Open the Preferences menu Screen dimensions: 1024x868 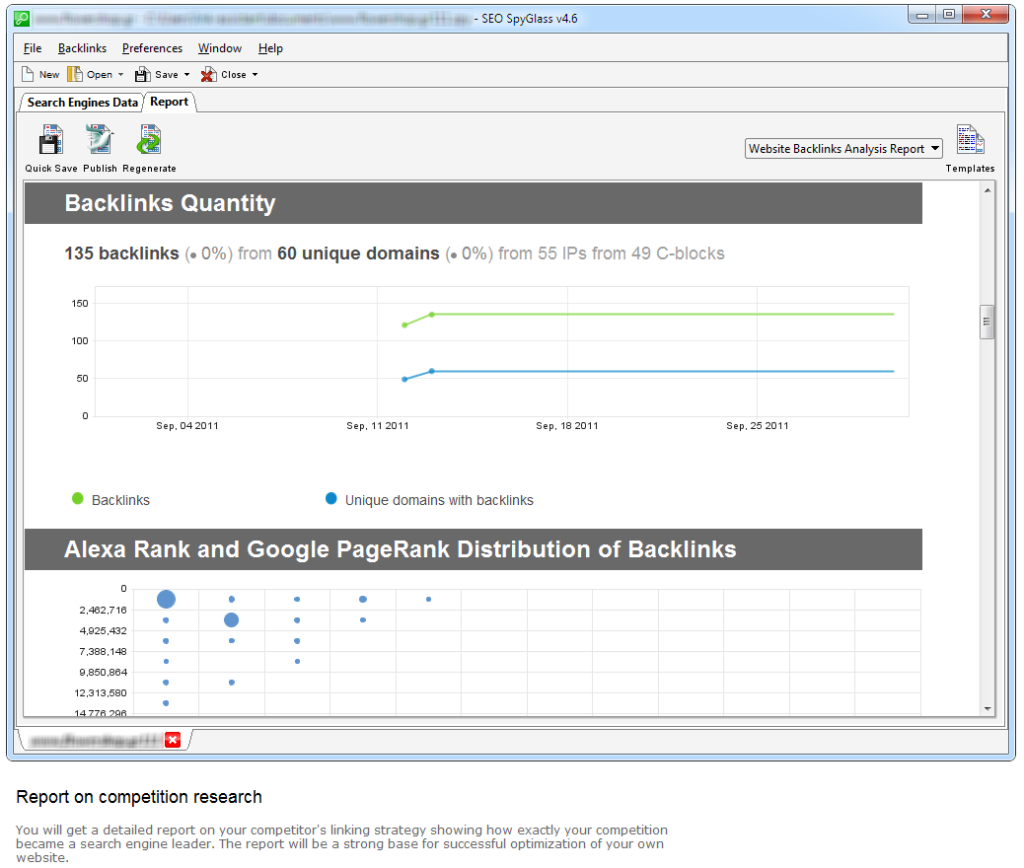pyautogui.click(x=152, y=48)
